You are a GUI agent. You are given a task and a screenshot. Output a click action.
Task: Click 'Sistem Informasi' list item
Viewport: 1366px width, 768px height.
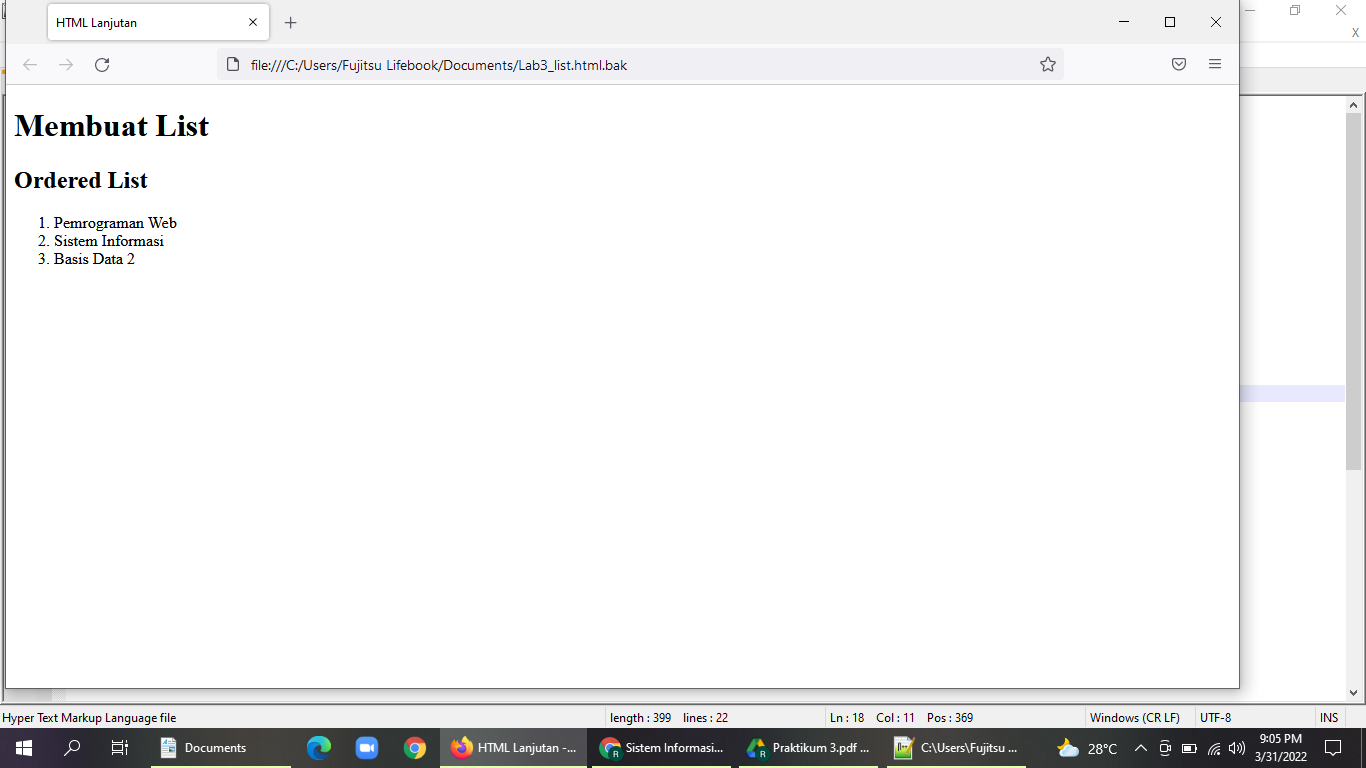click(109, 241)
